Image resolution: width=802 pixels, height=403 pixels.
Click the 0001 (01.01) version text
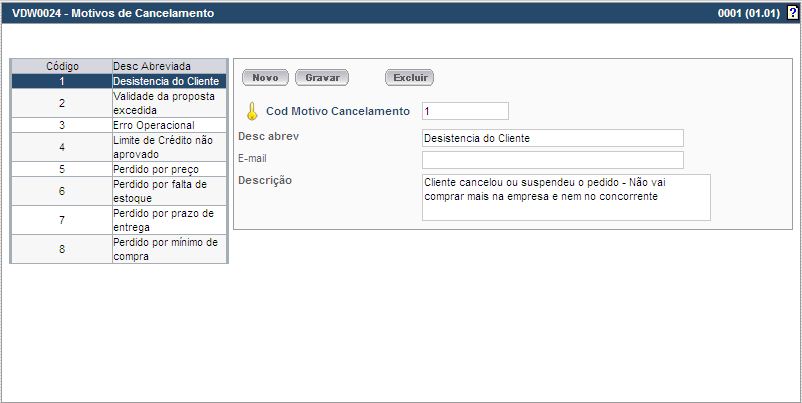(x=751, y=13)
